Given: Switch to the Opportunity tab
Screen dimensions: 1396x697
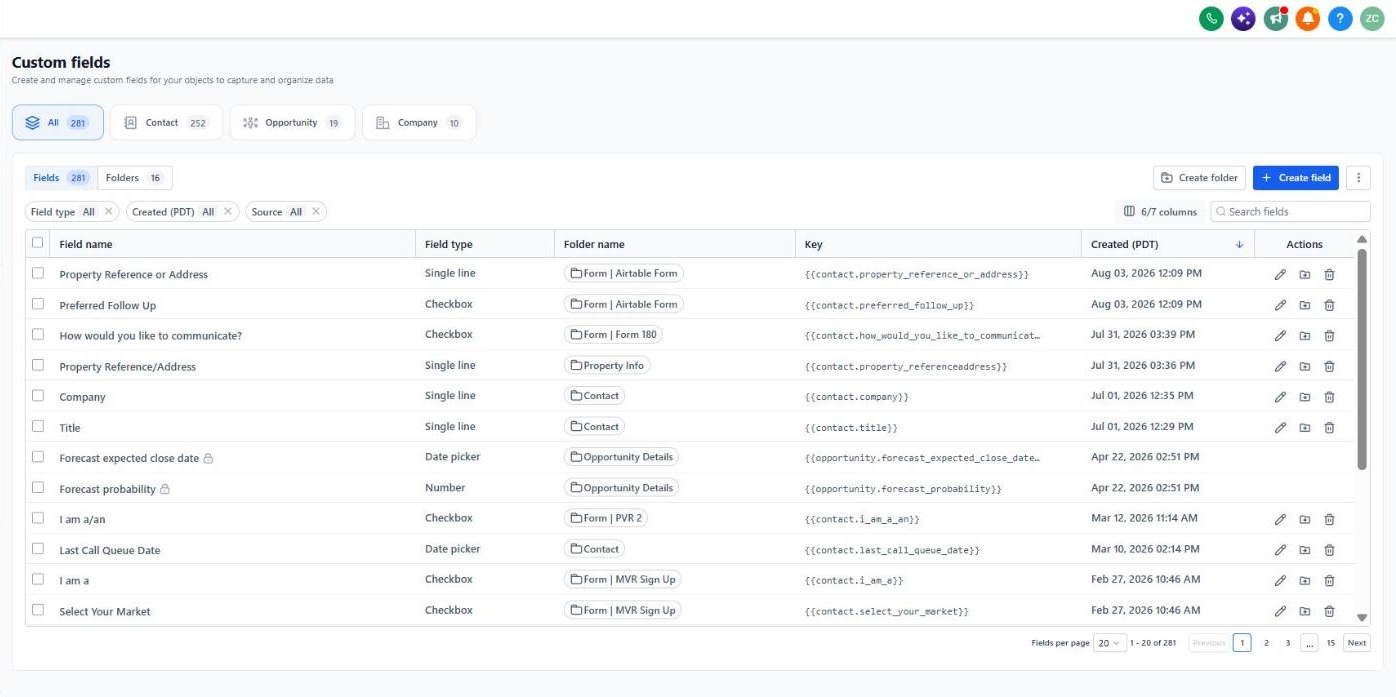Looking at the screenshot, I should click(292, 123).
